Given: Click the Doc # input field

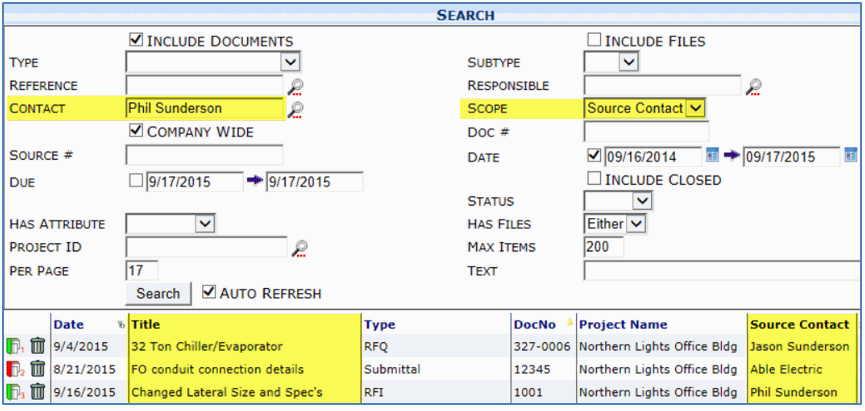Looking at the screenshot, I should click(646, 132).
